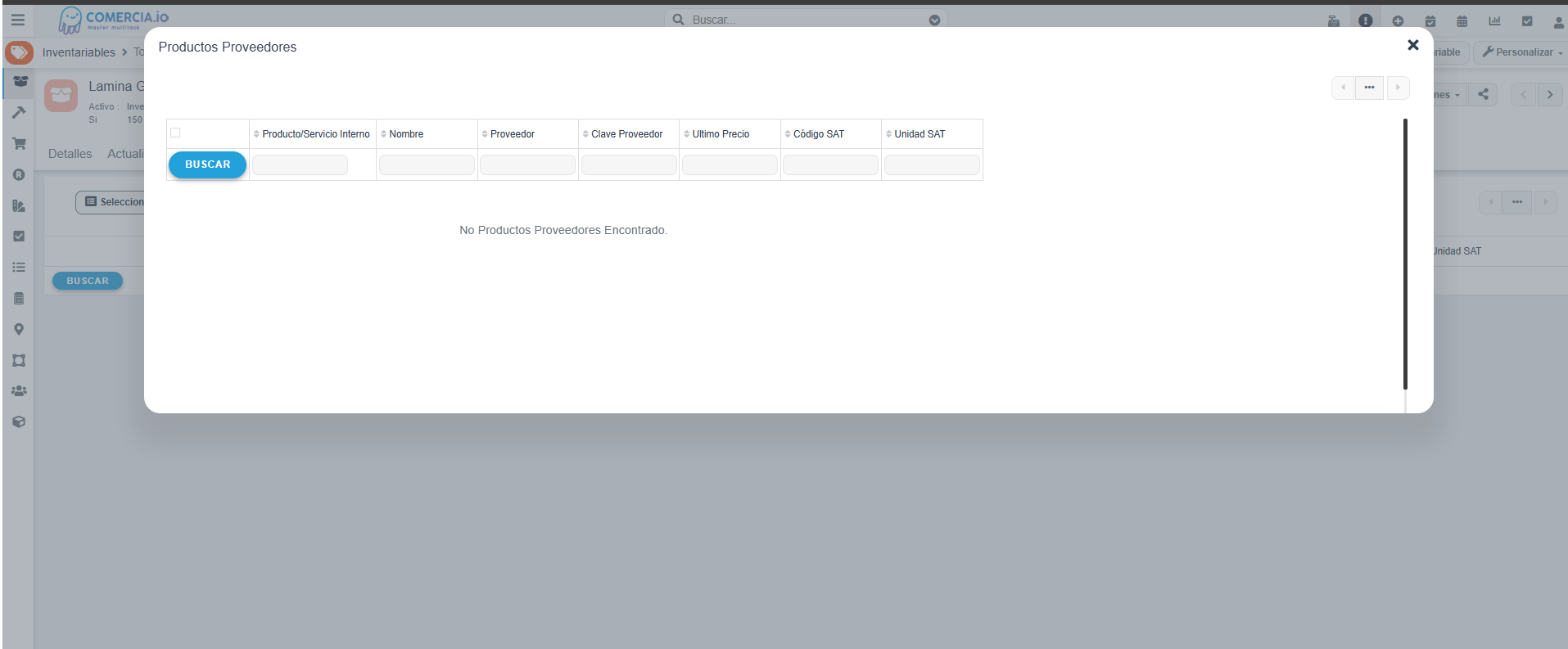Click the Seleccionar button behind dialog
The width and height of the screenshot is (1568, 649).
pyautogui.click(x=111, y=202)
